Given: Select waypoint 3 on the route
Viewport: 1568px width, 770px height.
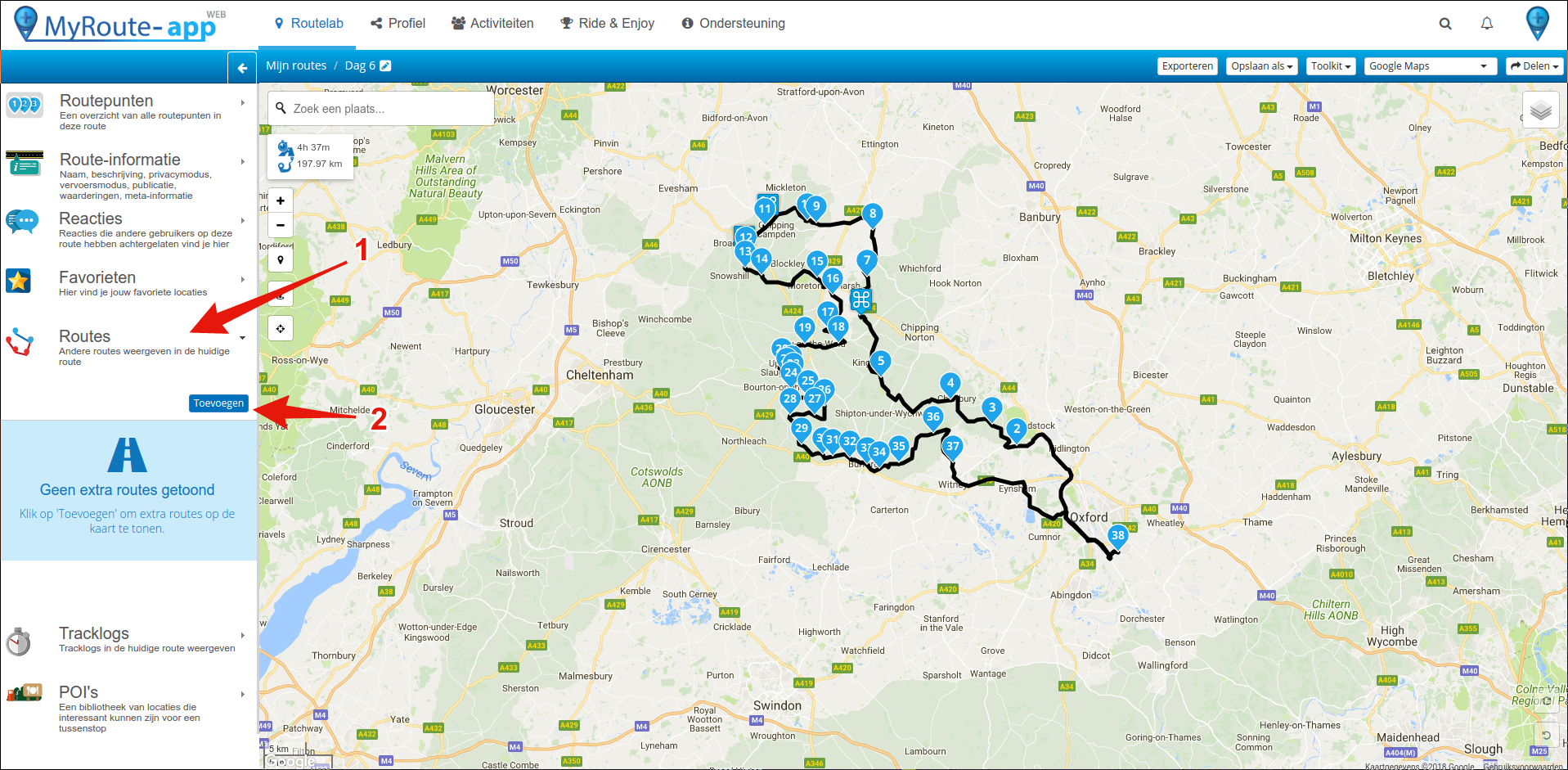Looking at the screenshot, I should point(992,408).
